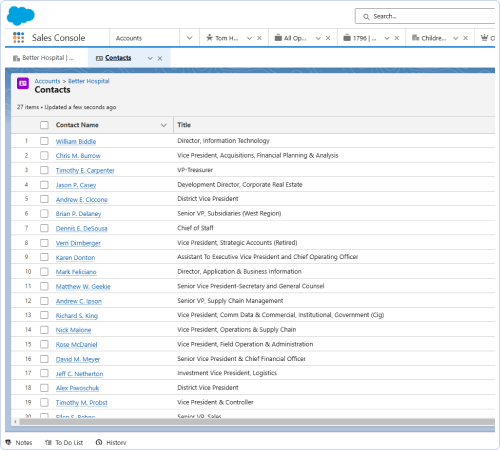
Task: Select the Contacts subtab
Action: pyautogui.click(x=118, y=58)
